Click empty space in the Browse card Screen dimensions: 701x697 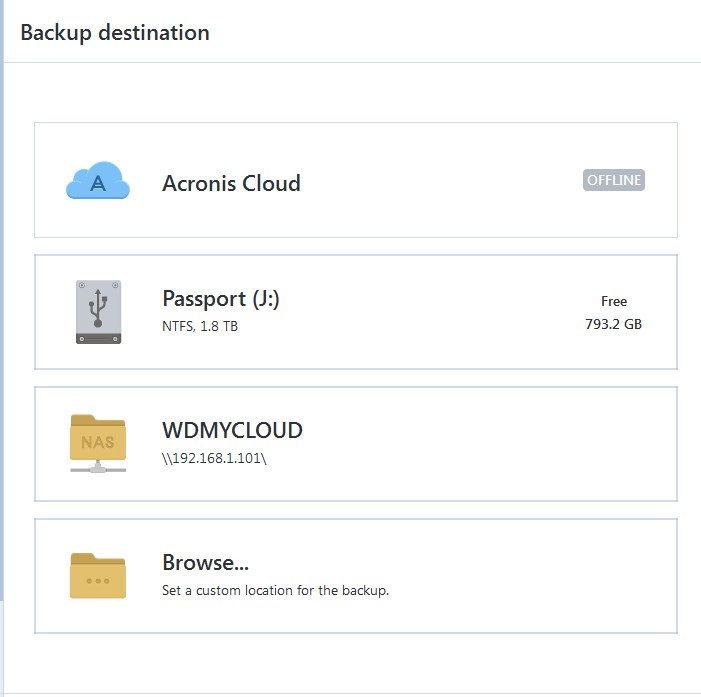(520, 575)
